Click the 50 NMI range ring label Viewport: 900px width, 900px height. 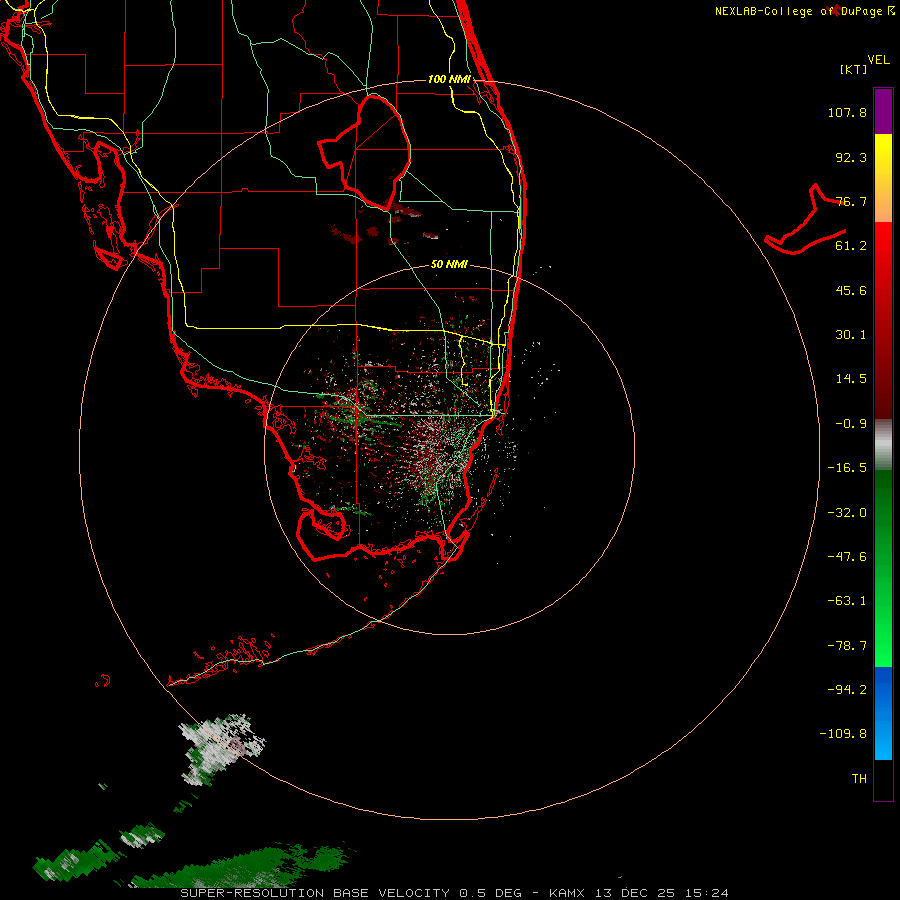tap(449, 265)
